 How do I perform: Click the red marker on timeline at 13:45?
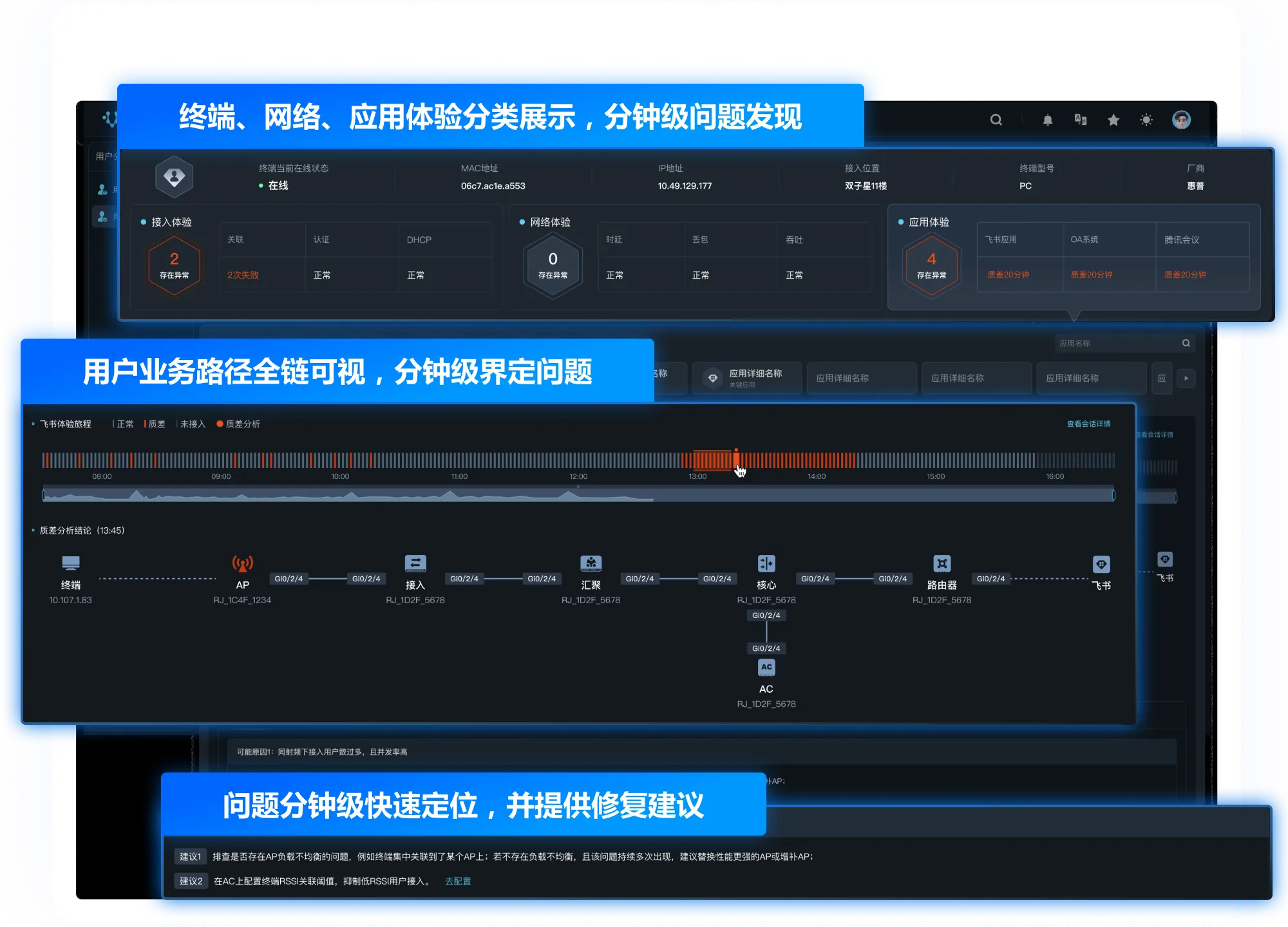(736, 460)
